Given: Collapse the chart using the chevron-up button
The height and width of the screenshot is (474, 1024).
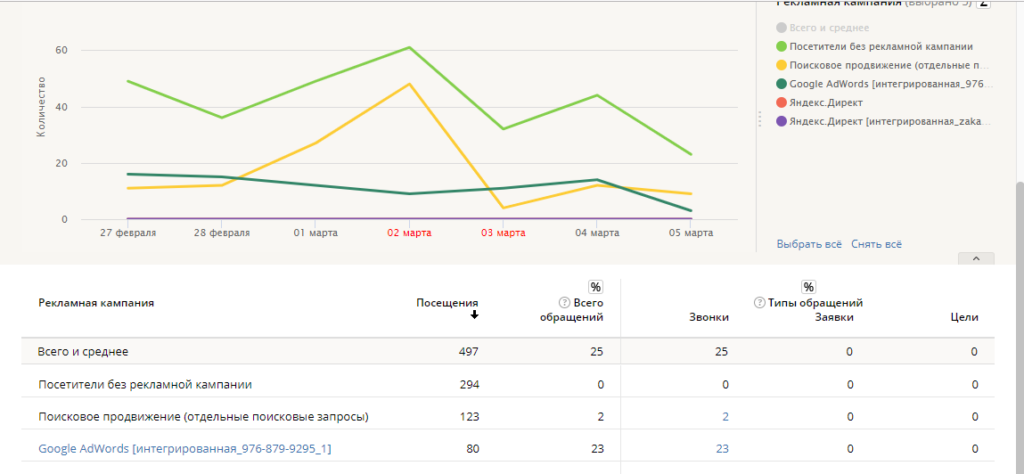Looking at the screenshot, I should point(976,258).
